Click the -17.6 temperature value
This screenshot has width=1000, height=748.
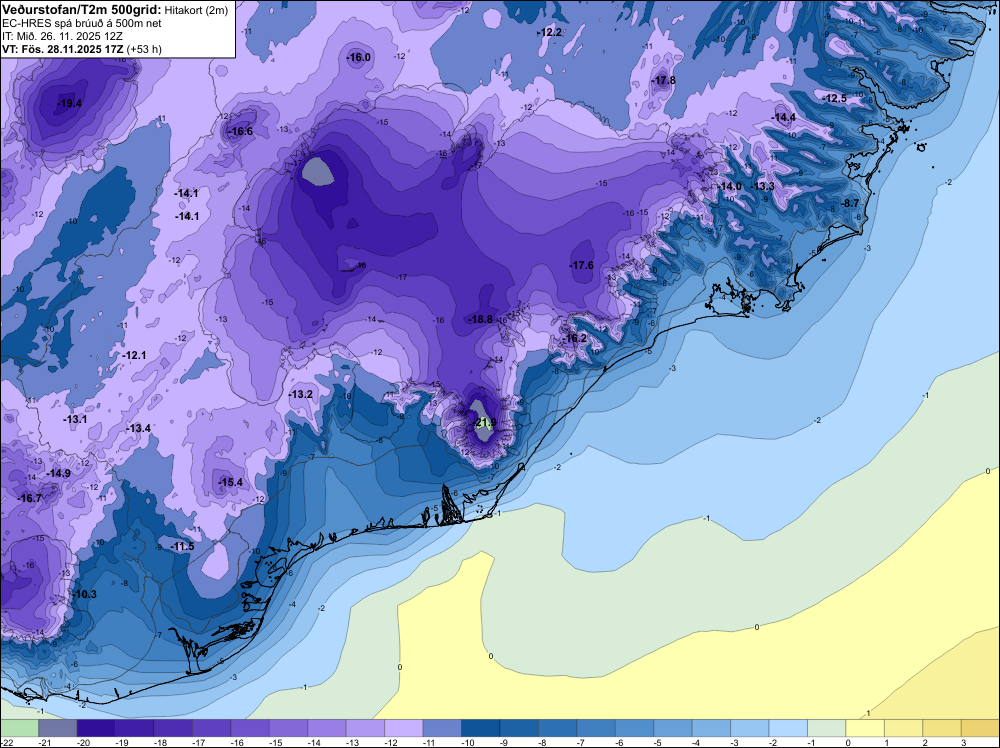click(x=582, y=265)
